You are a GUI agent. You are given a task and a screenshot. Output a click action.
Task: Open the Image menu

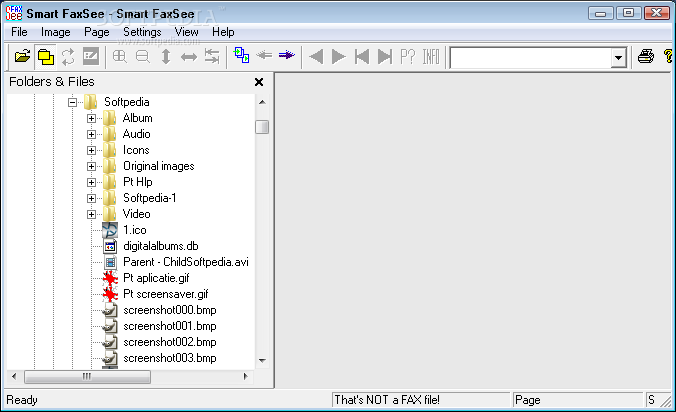[x=56, y=32]
